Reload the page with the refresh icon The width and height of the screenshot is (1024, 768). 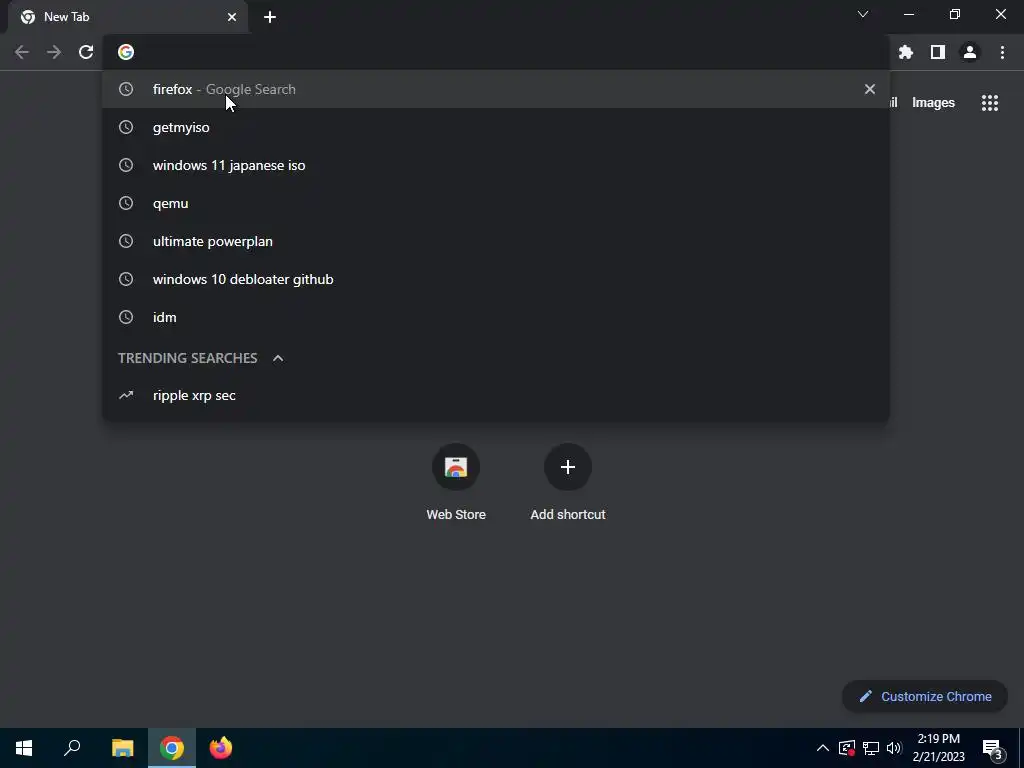[86, 52]
